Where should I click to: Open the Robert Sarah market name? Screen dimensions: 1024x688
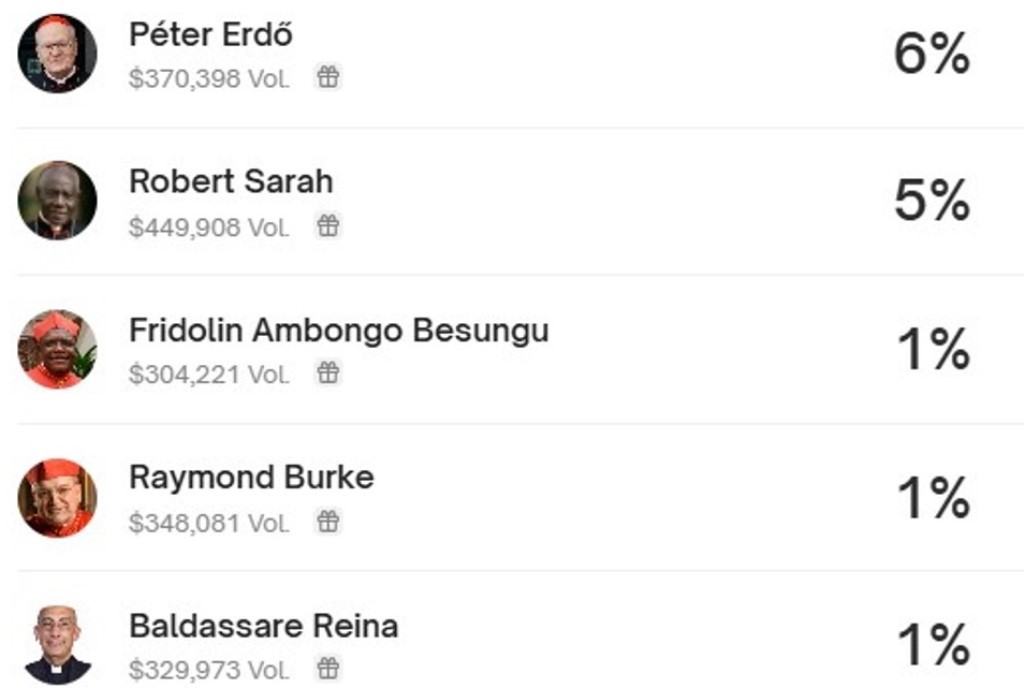231,182
